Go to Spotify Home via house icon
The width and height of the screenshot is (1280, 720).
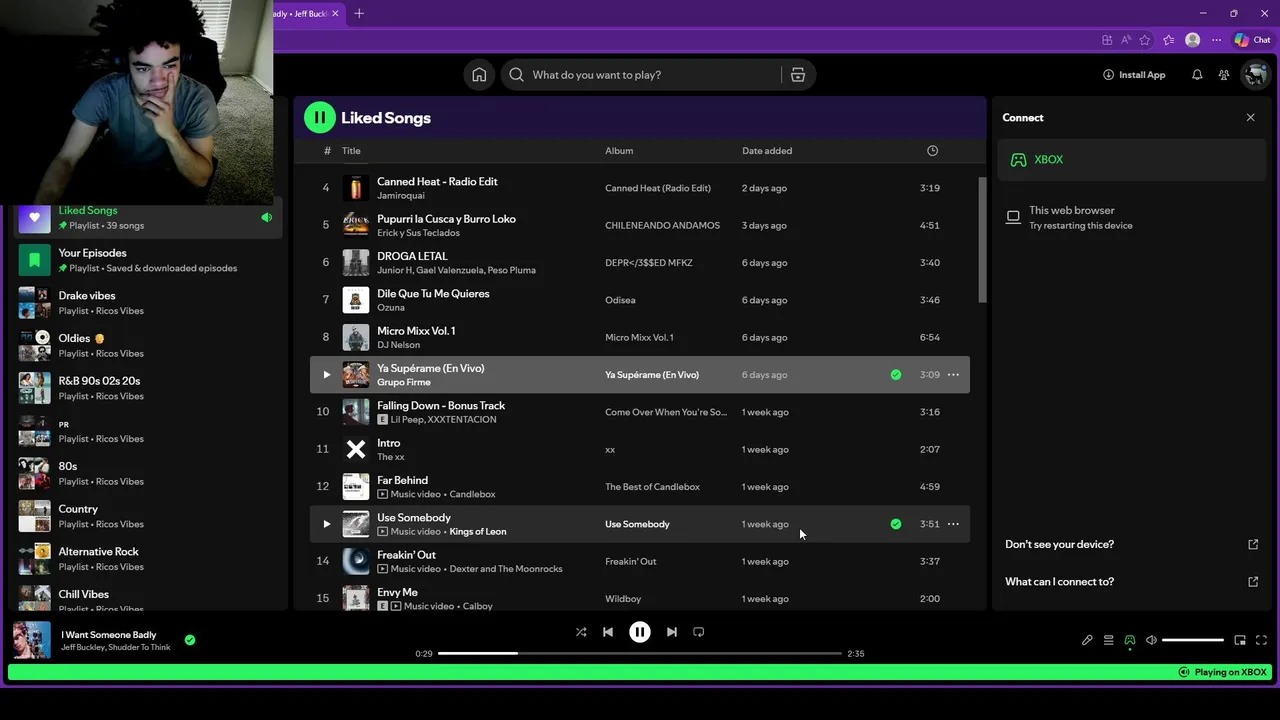(x=479, y=75)
